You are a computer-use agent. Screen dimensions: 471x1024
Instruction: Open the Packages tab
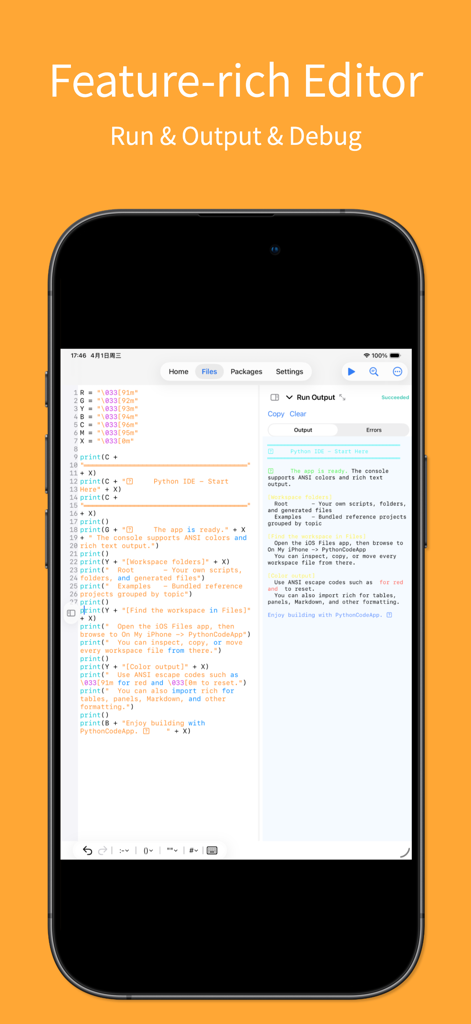pos(246,372)
